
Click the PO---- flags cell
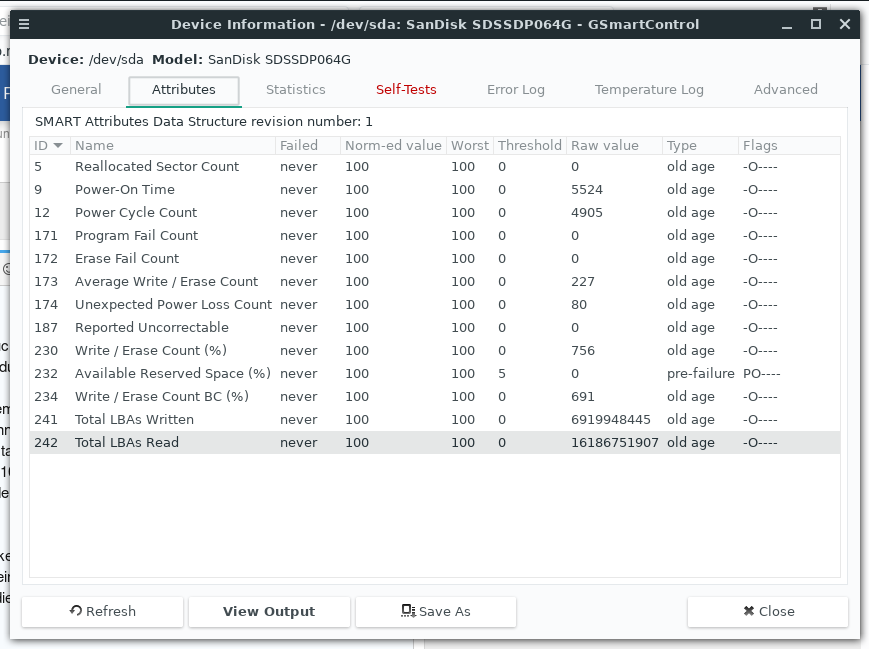point(761,374)
